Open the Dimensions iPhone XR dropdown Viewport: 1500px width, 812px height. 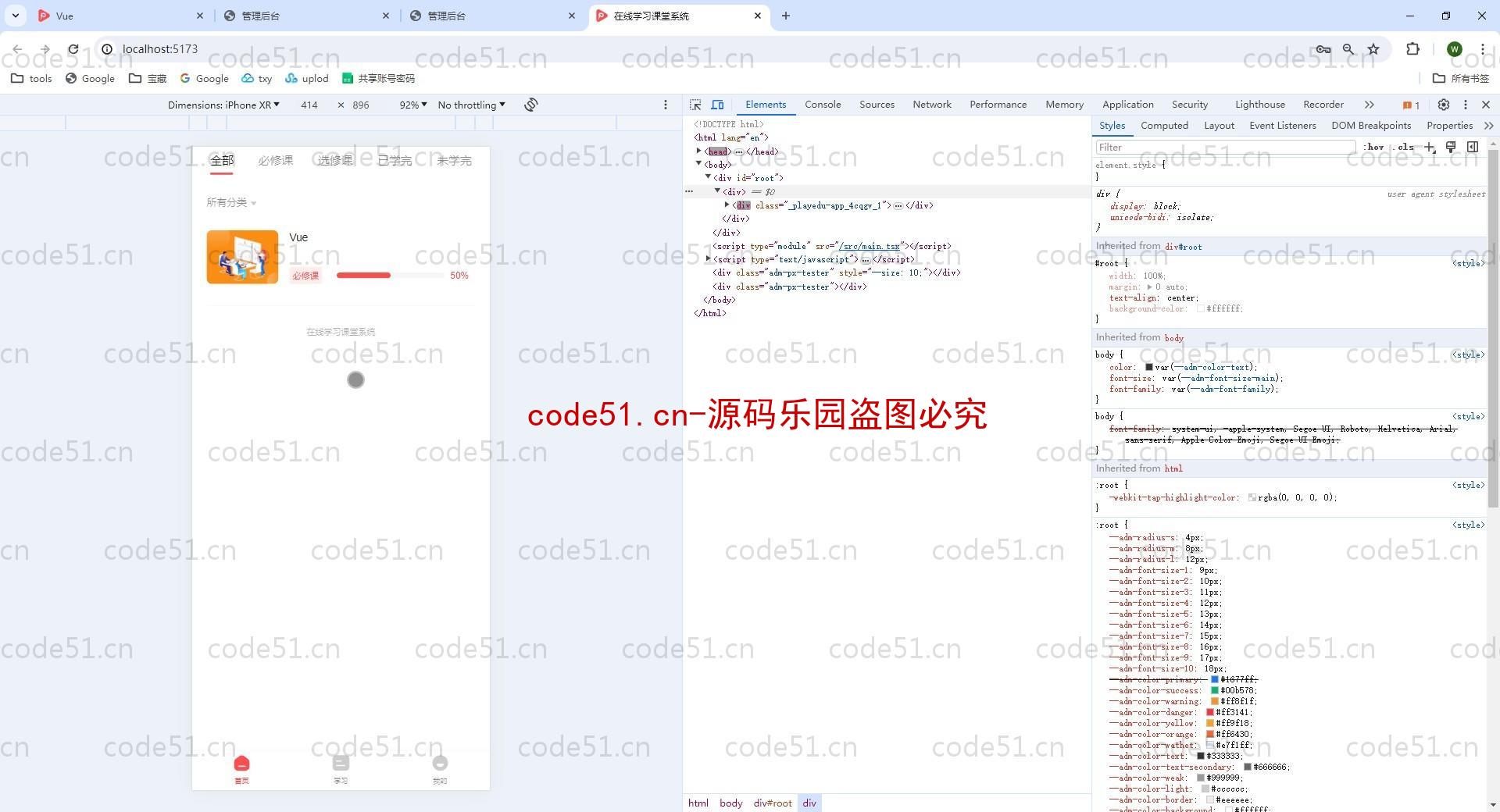[223, 105]
